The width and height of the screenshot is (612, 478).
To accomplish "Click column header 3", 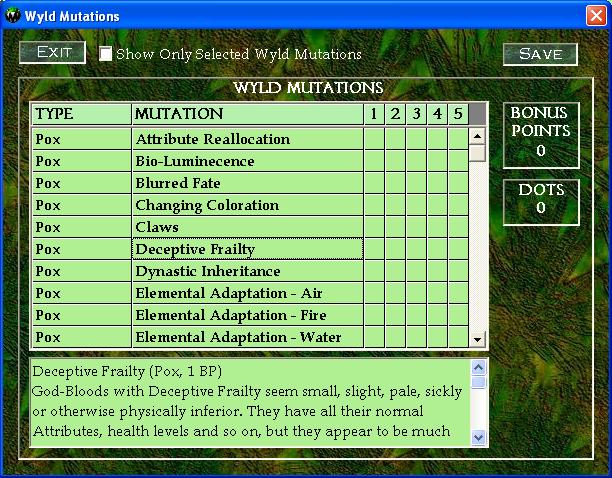I will coord(416,114).
